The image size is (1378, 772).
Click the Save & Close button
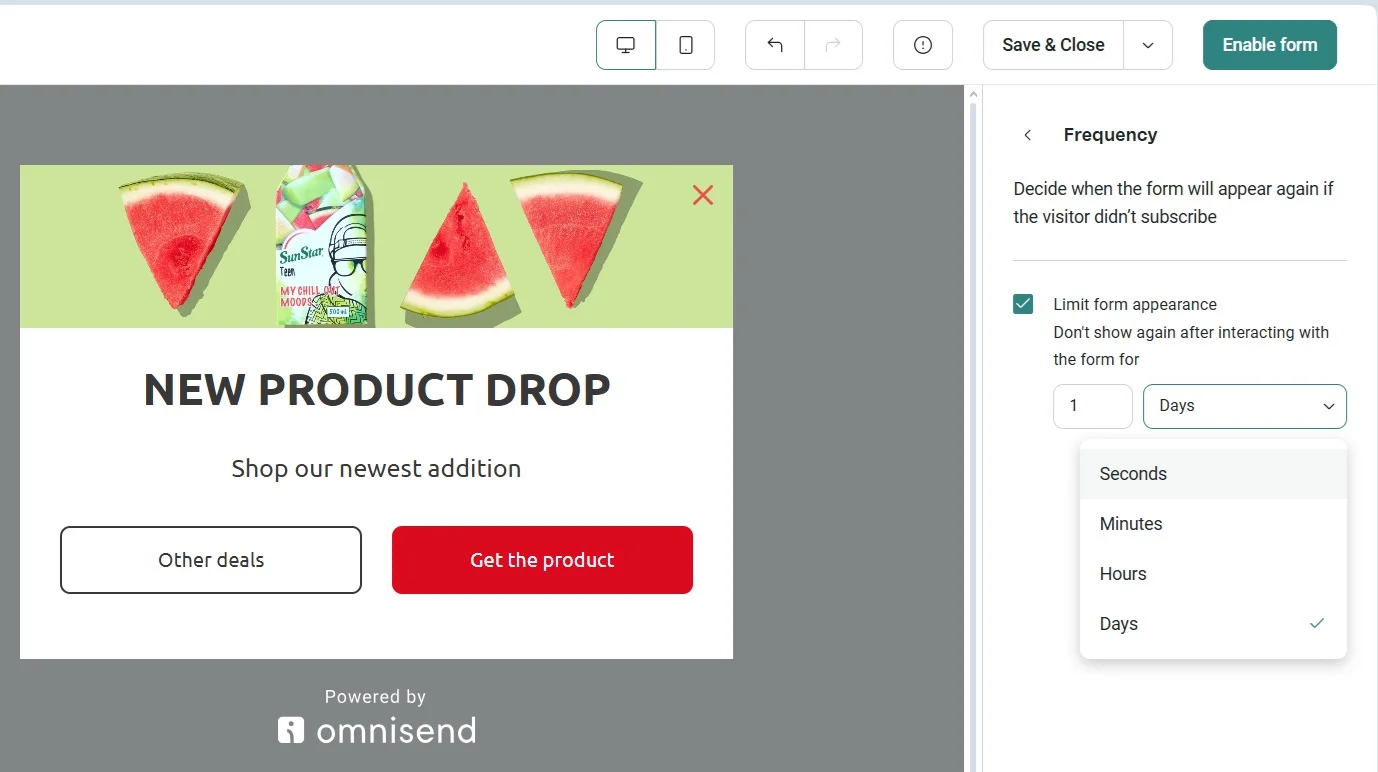tap(1053, 45)
